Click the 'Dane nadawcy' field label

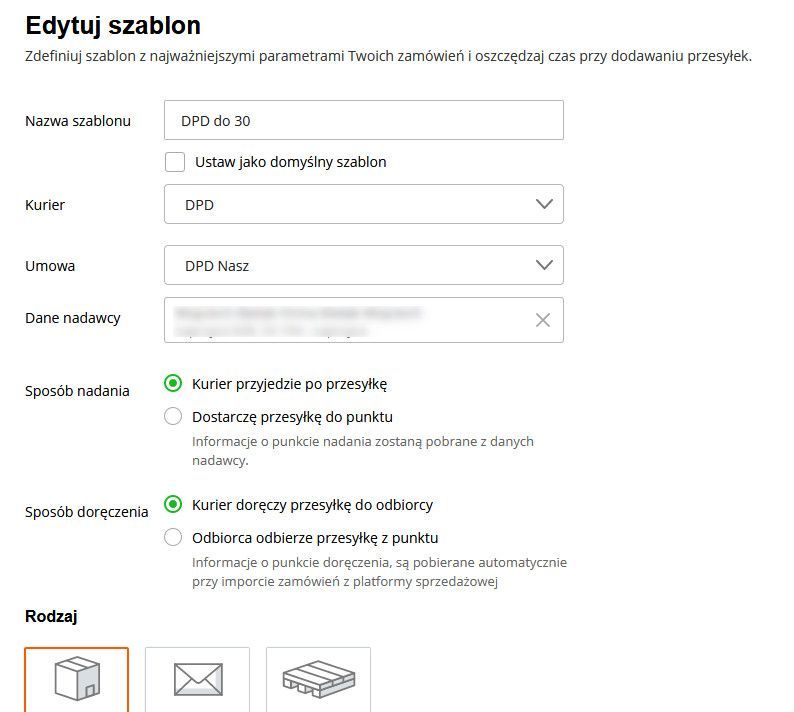coord(73,318)
